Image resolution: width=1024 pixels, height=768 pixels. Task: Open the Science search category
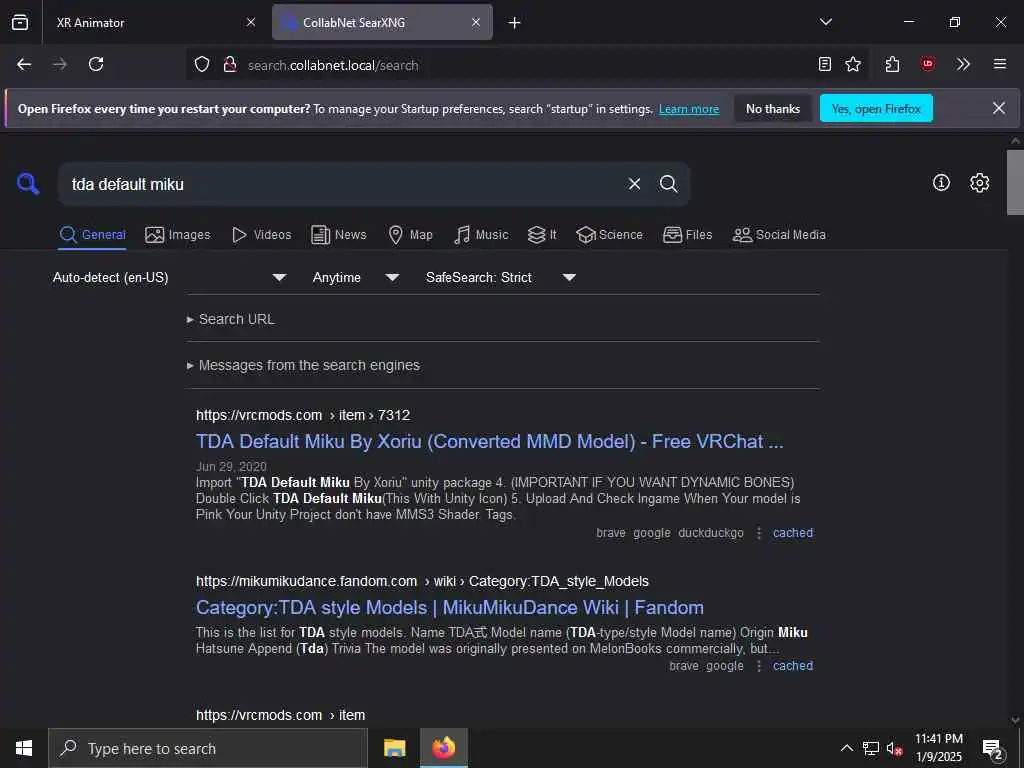(x=609, y=235)
